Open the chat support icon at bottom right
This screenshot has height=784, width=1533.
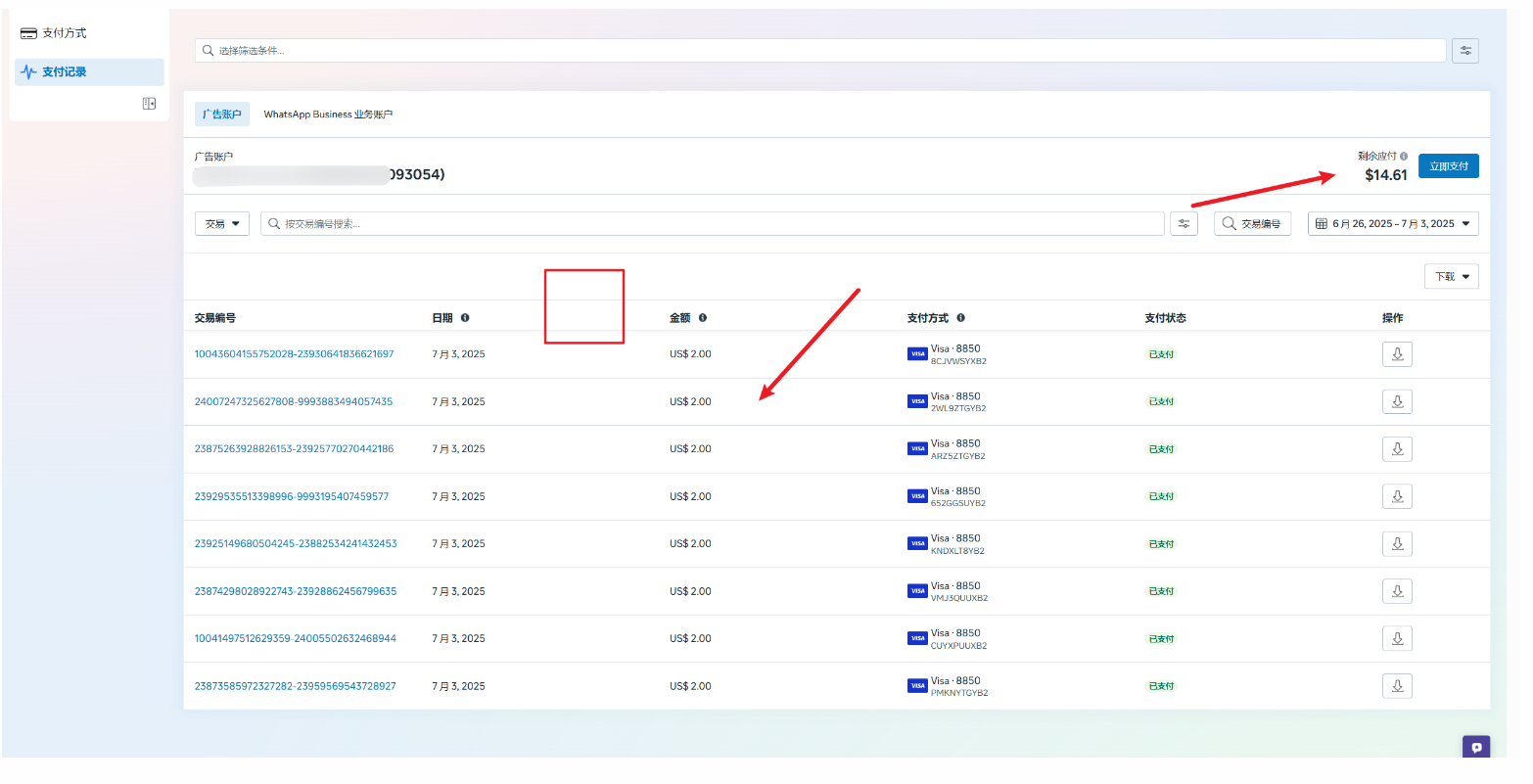(x=1476, y=747)
